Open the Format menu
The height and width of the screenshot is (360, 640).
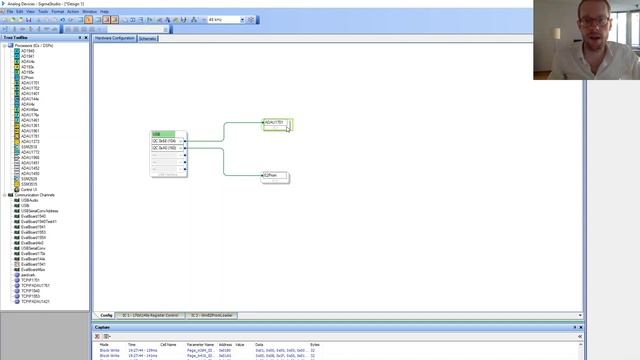point(58,11)
